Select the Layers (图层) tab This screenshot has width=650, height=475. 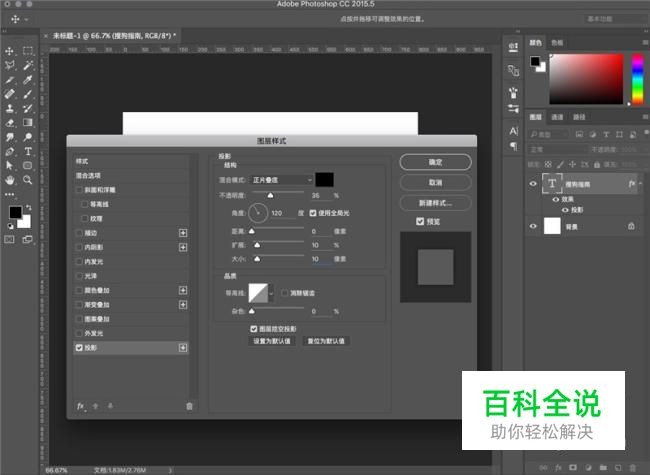tap(536, 117)
